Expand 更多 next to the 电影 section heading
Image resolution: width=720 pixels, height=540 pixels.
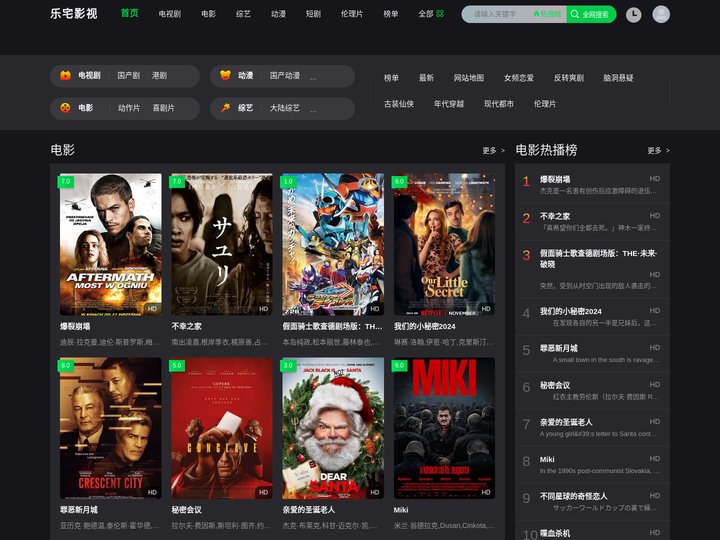(493, 151)
